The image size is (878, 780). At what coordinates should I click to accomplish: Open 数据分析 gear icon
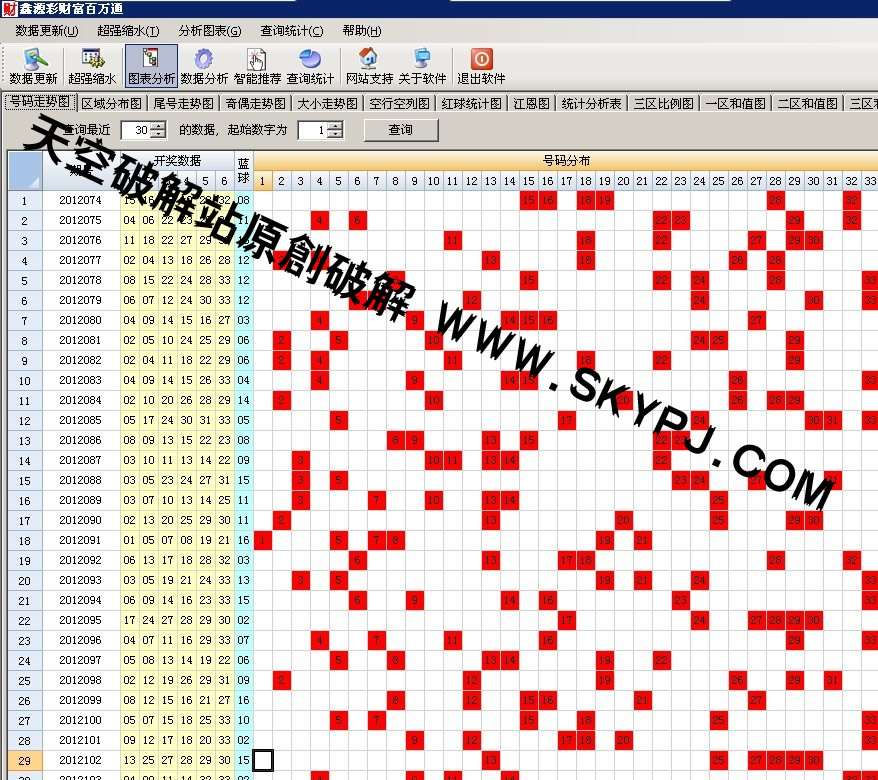click(204, 66)
